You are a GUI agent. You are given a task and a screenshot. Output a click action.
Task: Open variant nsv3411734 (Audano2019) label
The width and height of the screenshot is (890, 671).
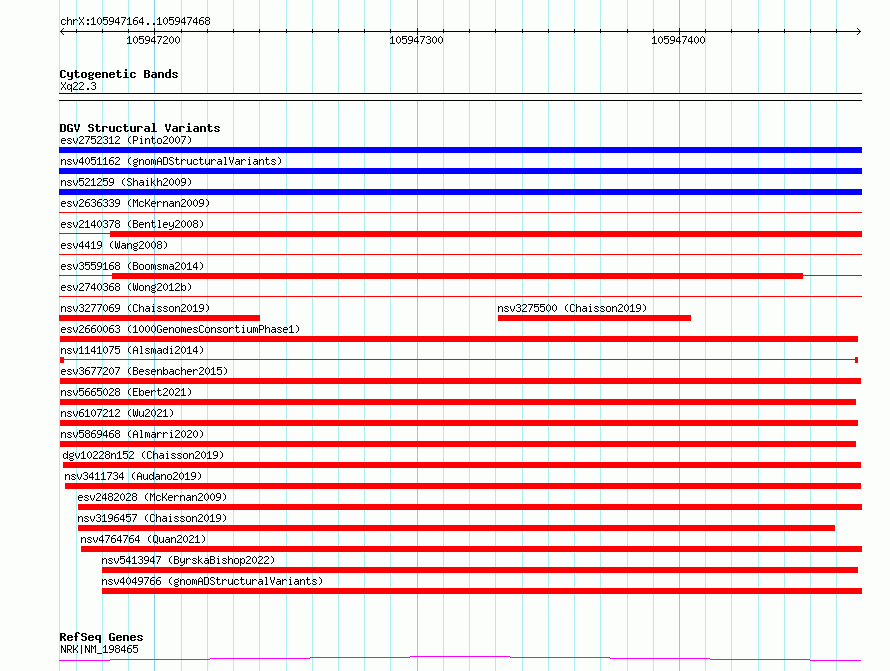[133, 476]
